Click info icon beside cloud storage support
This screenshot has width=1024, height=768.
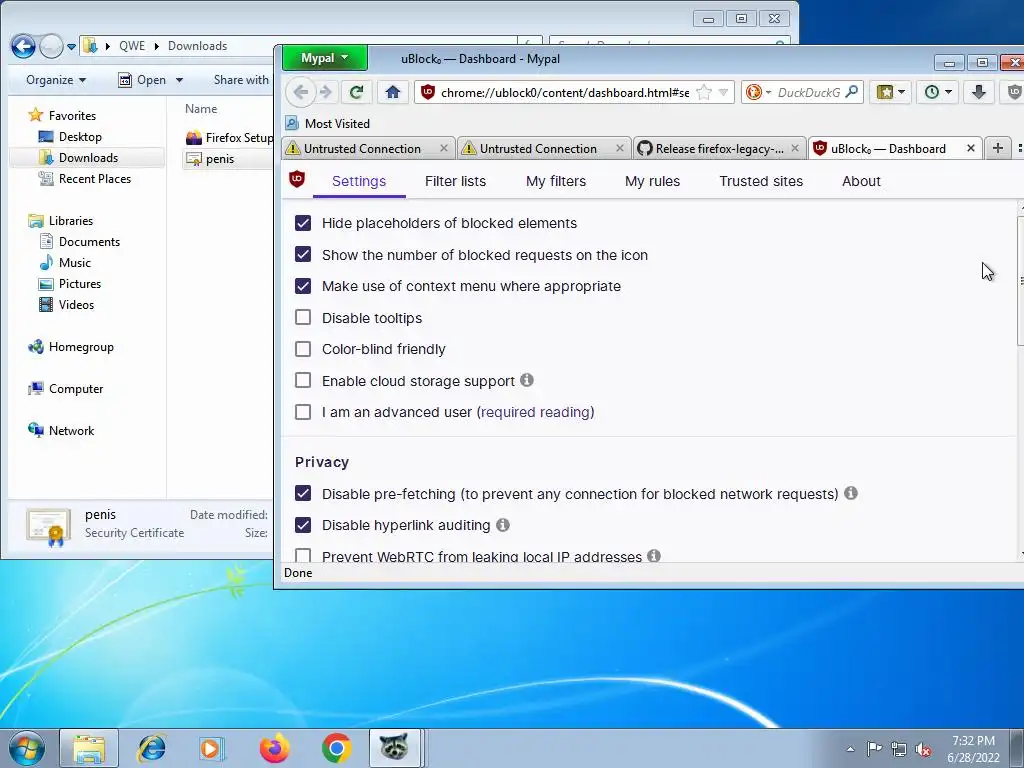[x=527, y=379]
